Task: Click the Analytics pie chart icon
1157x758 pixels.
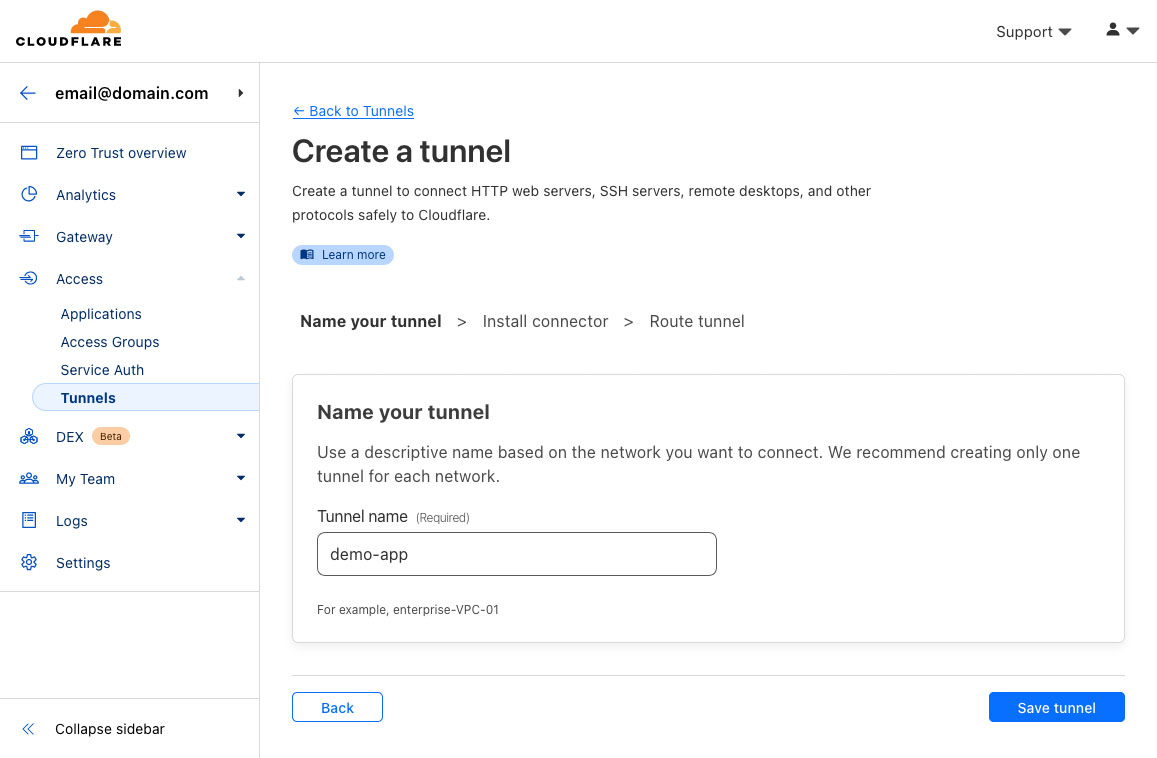Action: 29,195
